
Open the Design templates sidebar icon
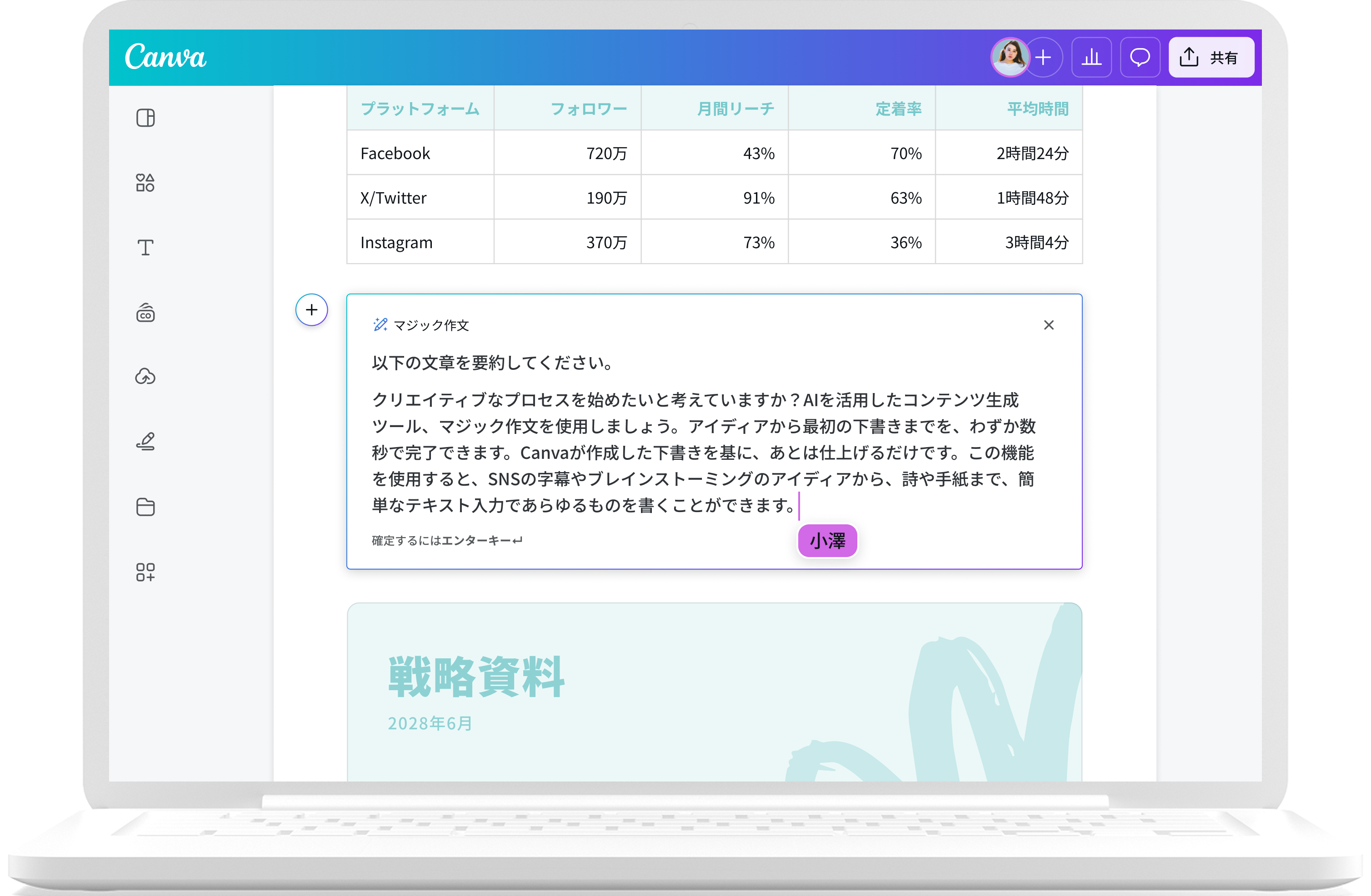coord(145,118)
